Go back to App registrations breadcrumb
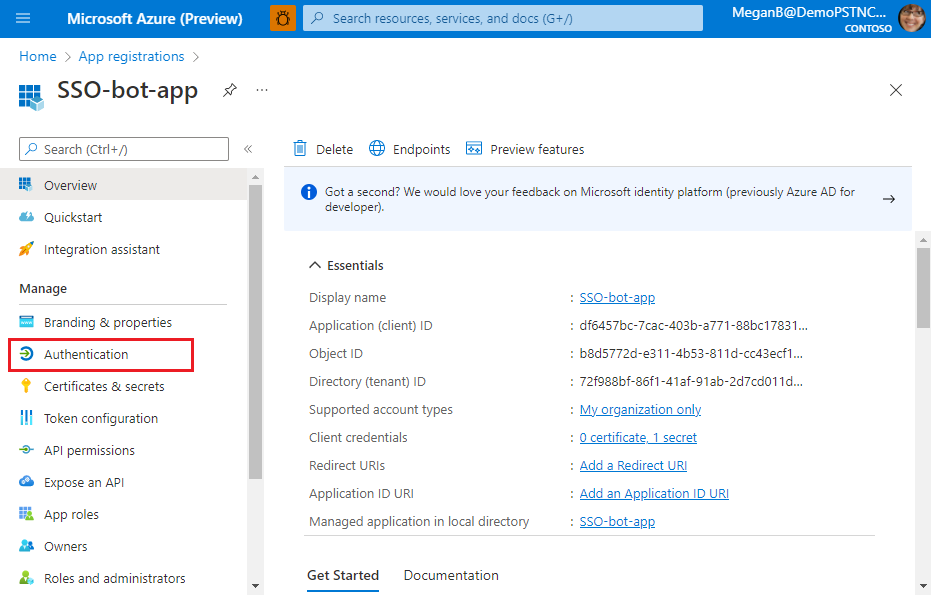 pos(131,56)
